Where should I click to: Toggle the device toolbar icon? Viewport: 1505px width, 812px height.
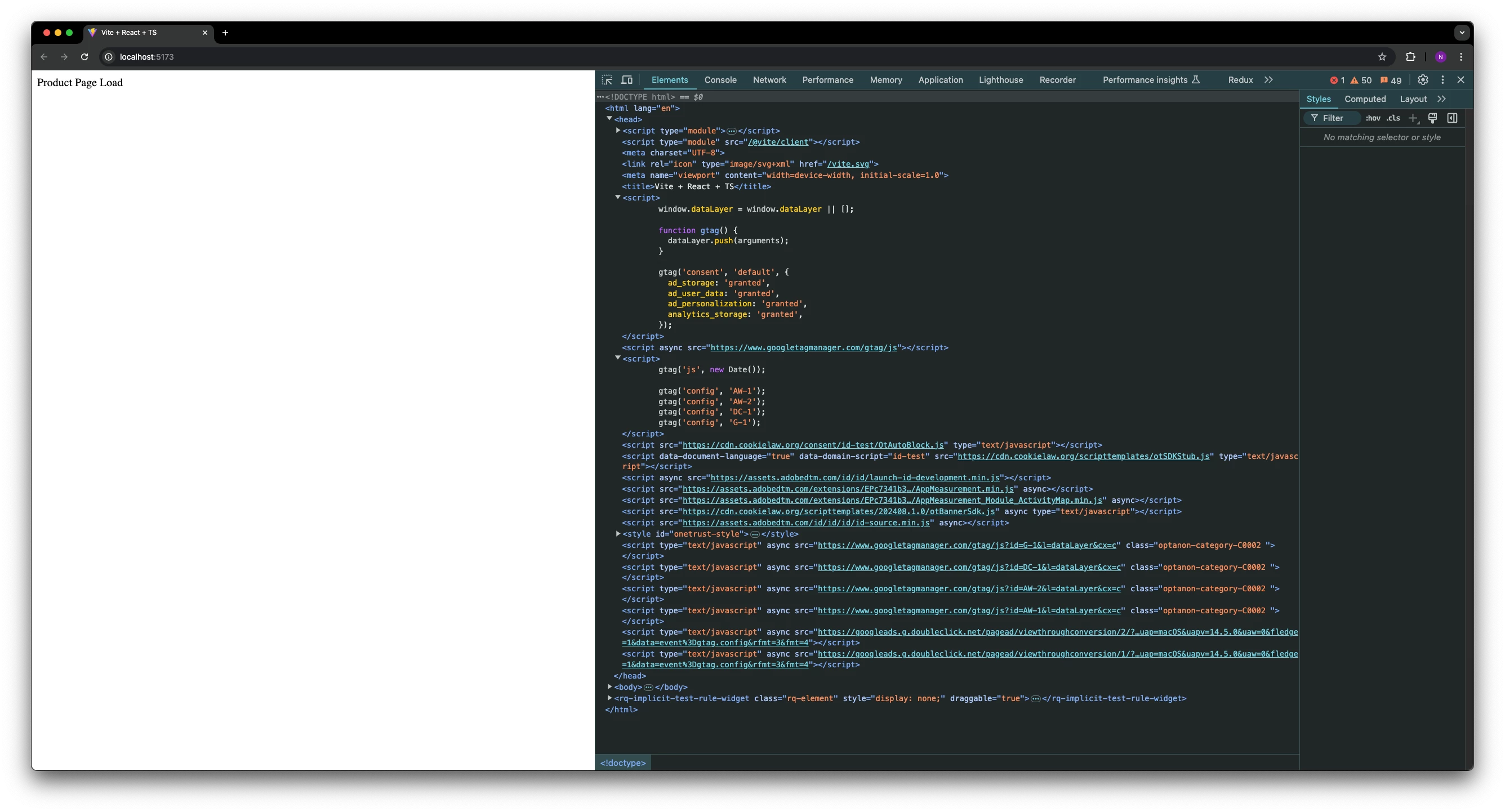(x=627, y=80)
